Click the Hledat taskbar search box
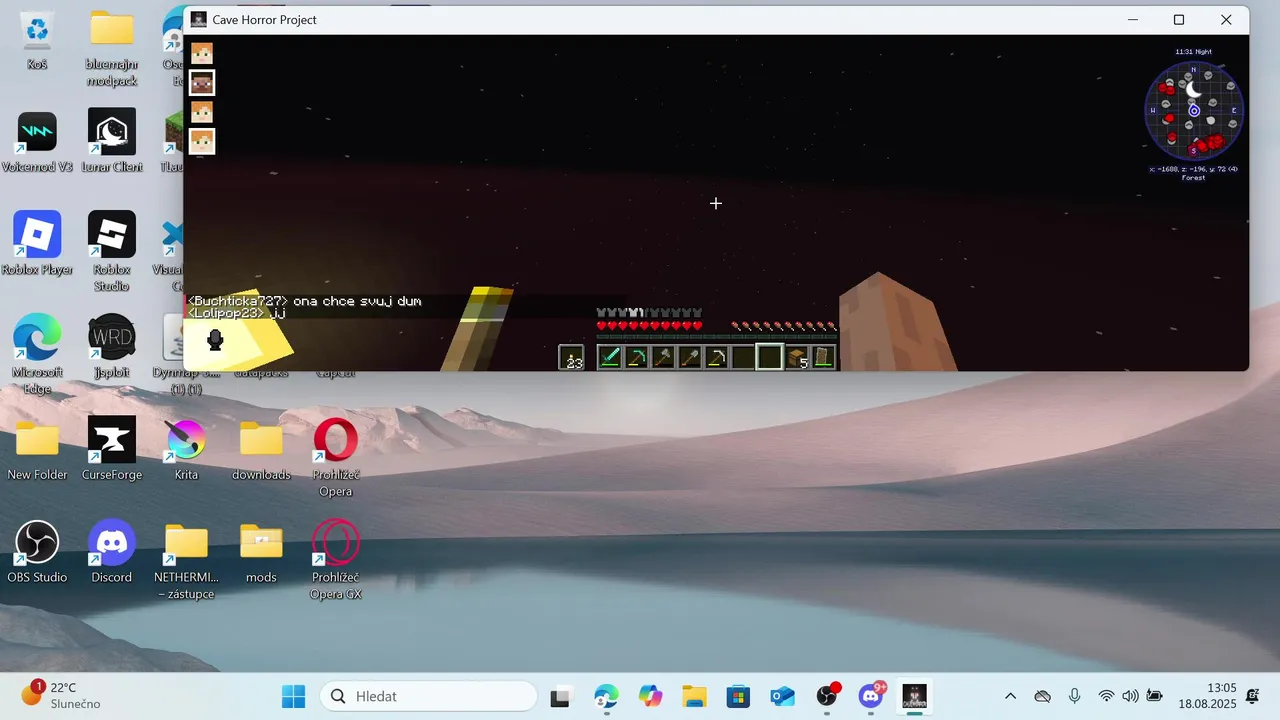1280x720 pixels. [429, 696]
